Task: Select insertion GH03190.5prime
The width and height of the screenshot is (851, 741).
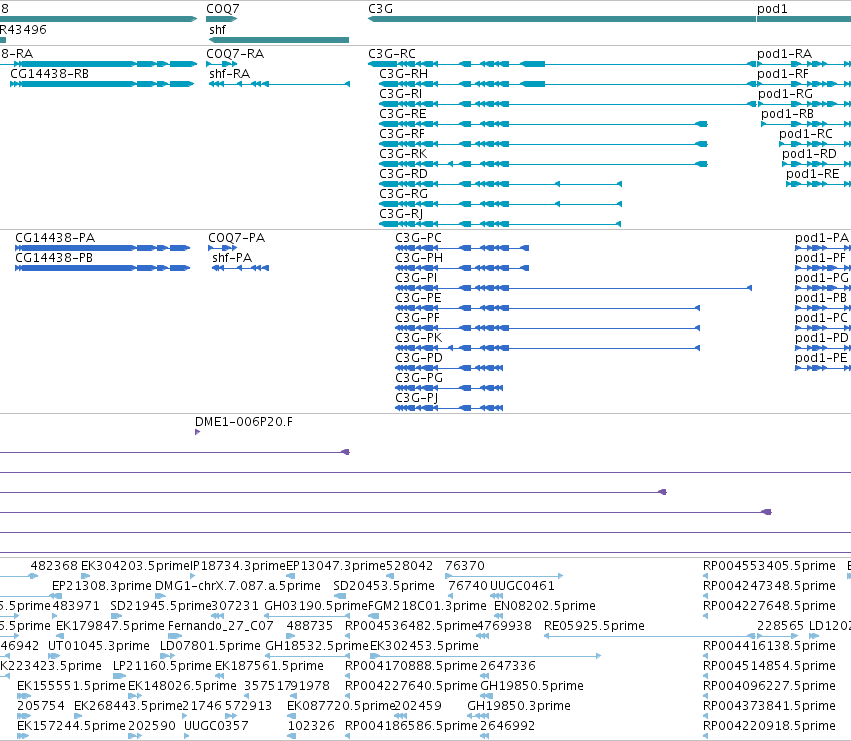Action: point(316,606)
